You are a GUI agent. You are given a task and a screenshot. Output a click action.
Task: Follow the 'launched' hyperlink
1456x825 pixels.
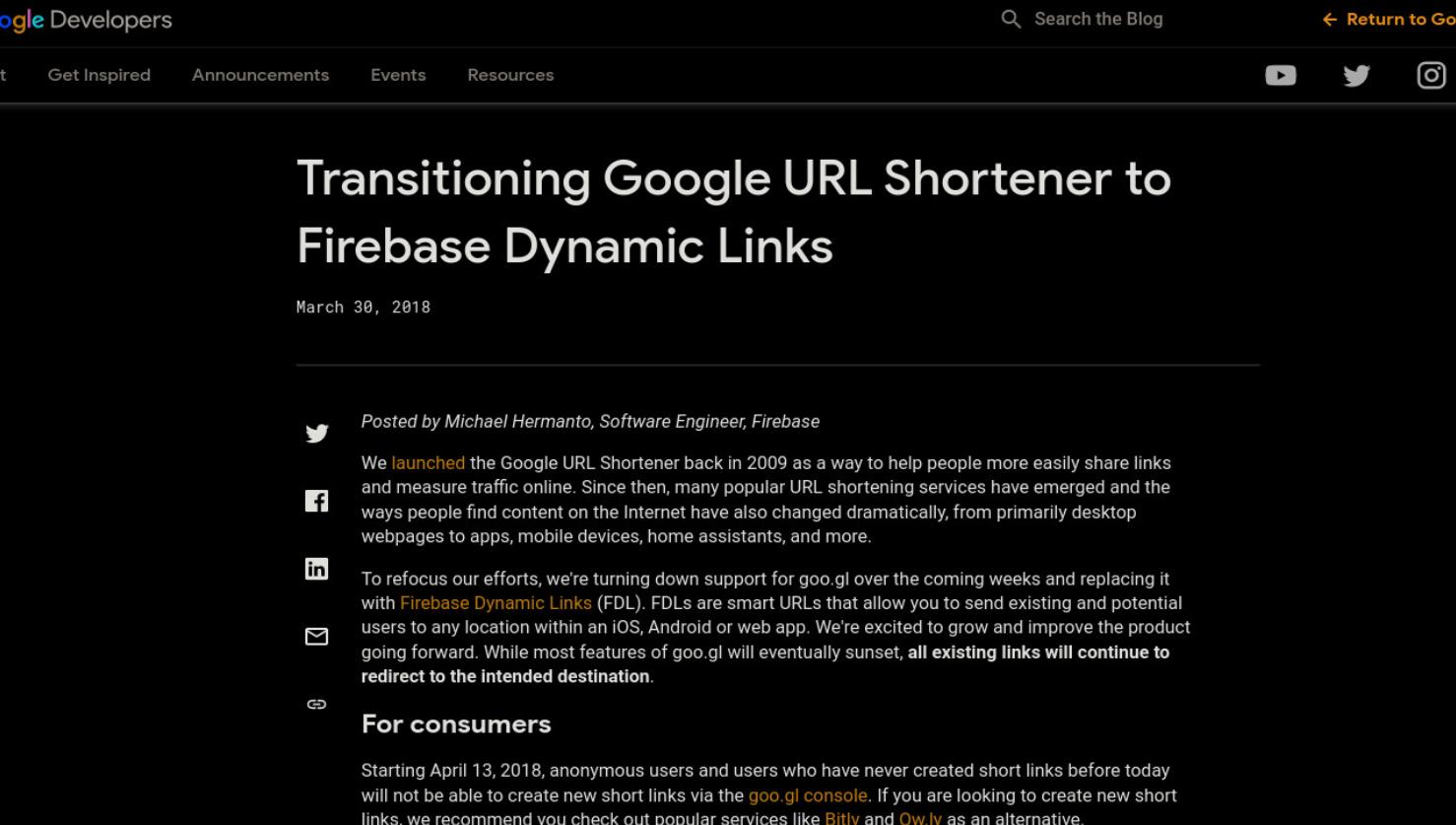428,463
